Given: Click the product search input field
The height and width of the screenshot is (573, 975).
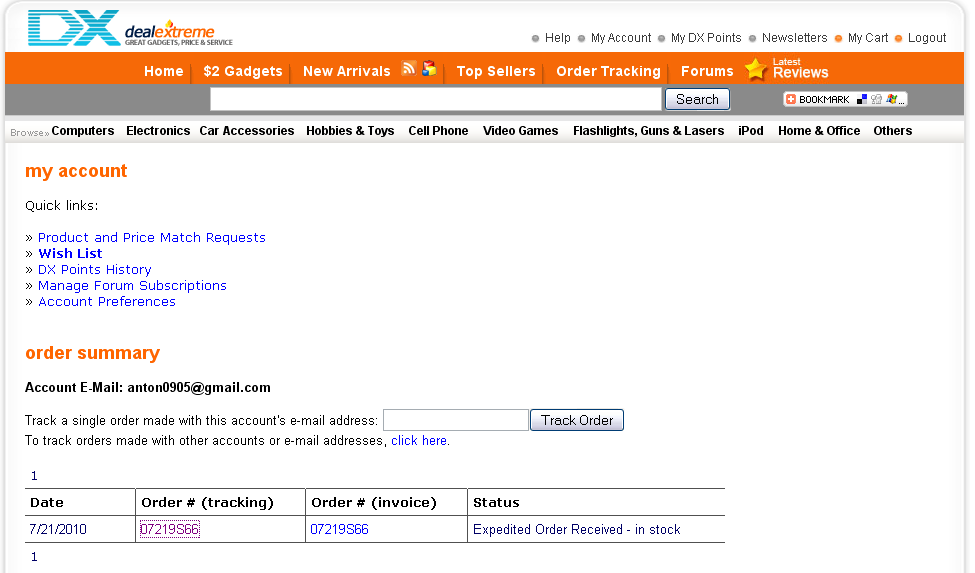Looking at the screenshot, I should coord(435,99).
